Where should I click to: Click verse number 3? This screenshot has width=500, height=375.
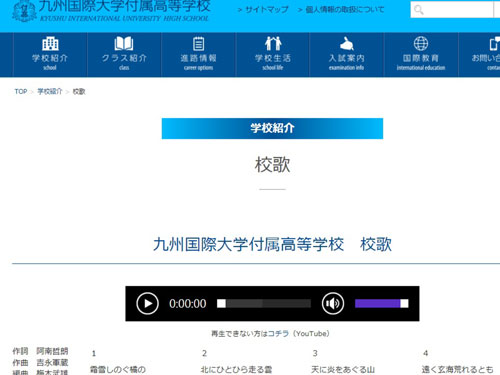(315, 353)
